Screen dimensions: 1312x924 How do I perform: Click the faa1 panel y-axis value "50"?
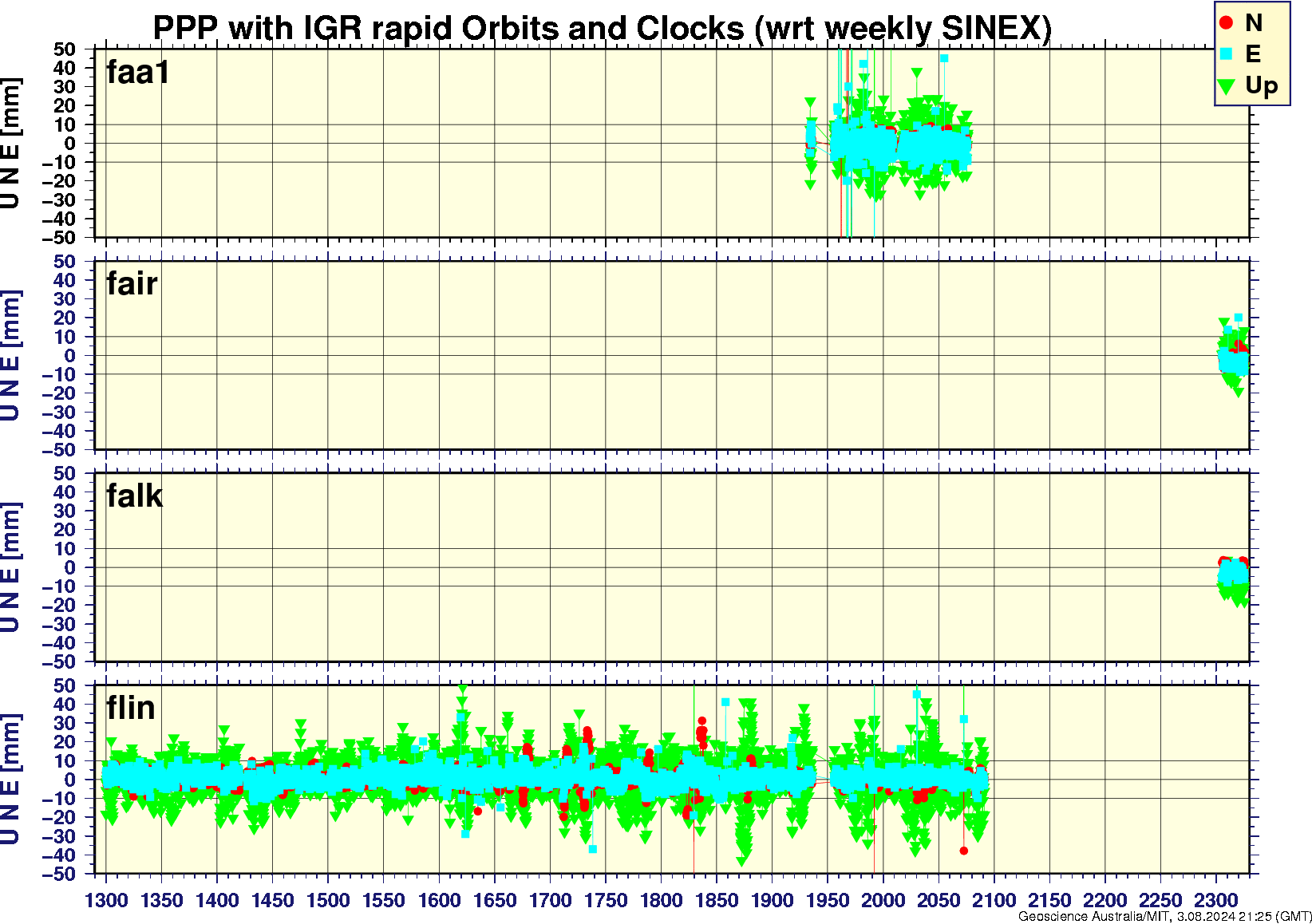(65, 49)
